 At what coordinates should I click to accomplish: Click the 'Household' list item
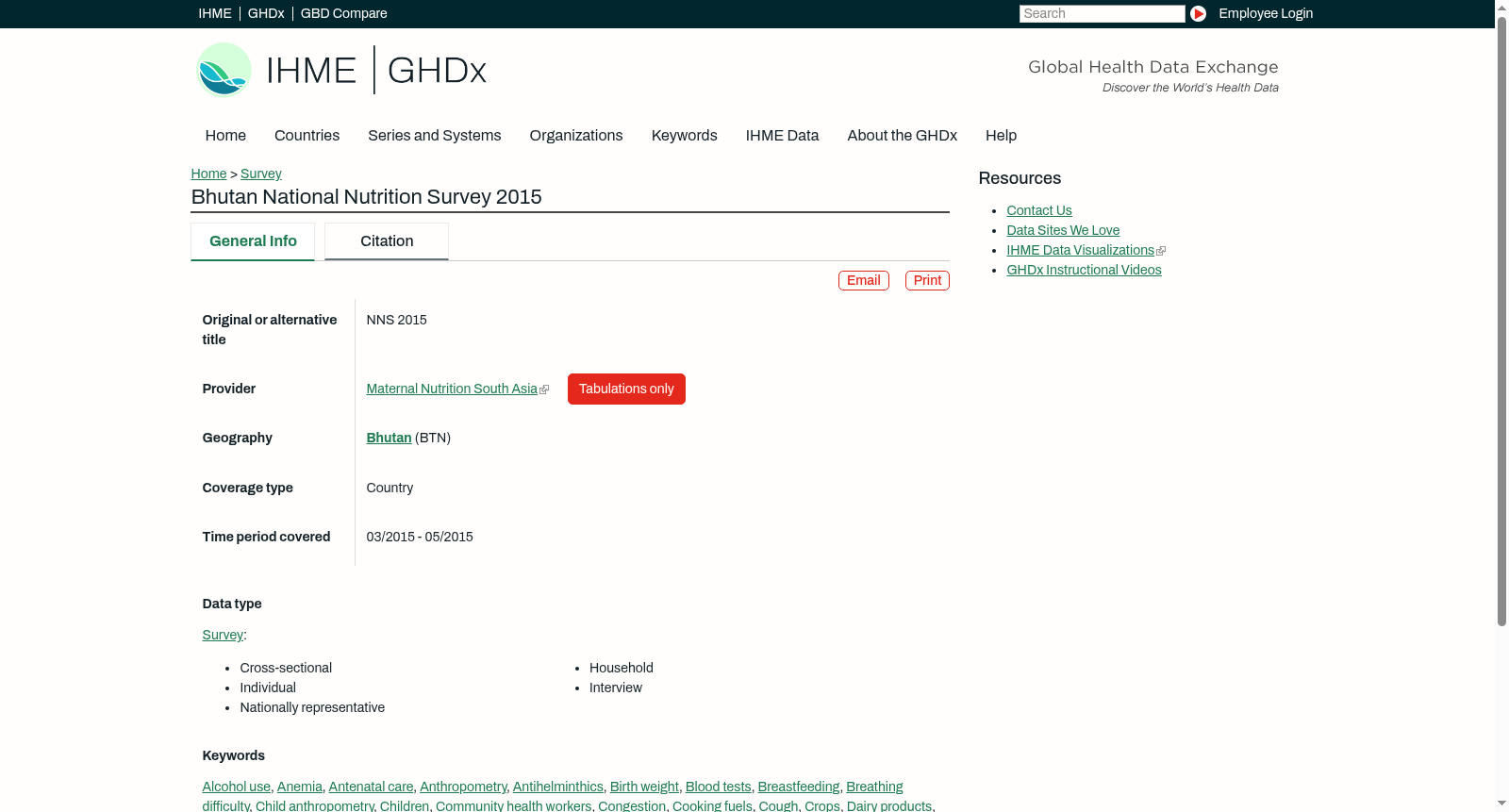click(x=622, y=668)
